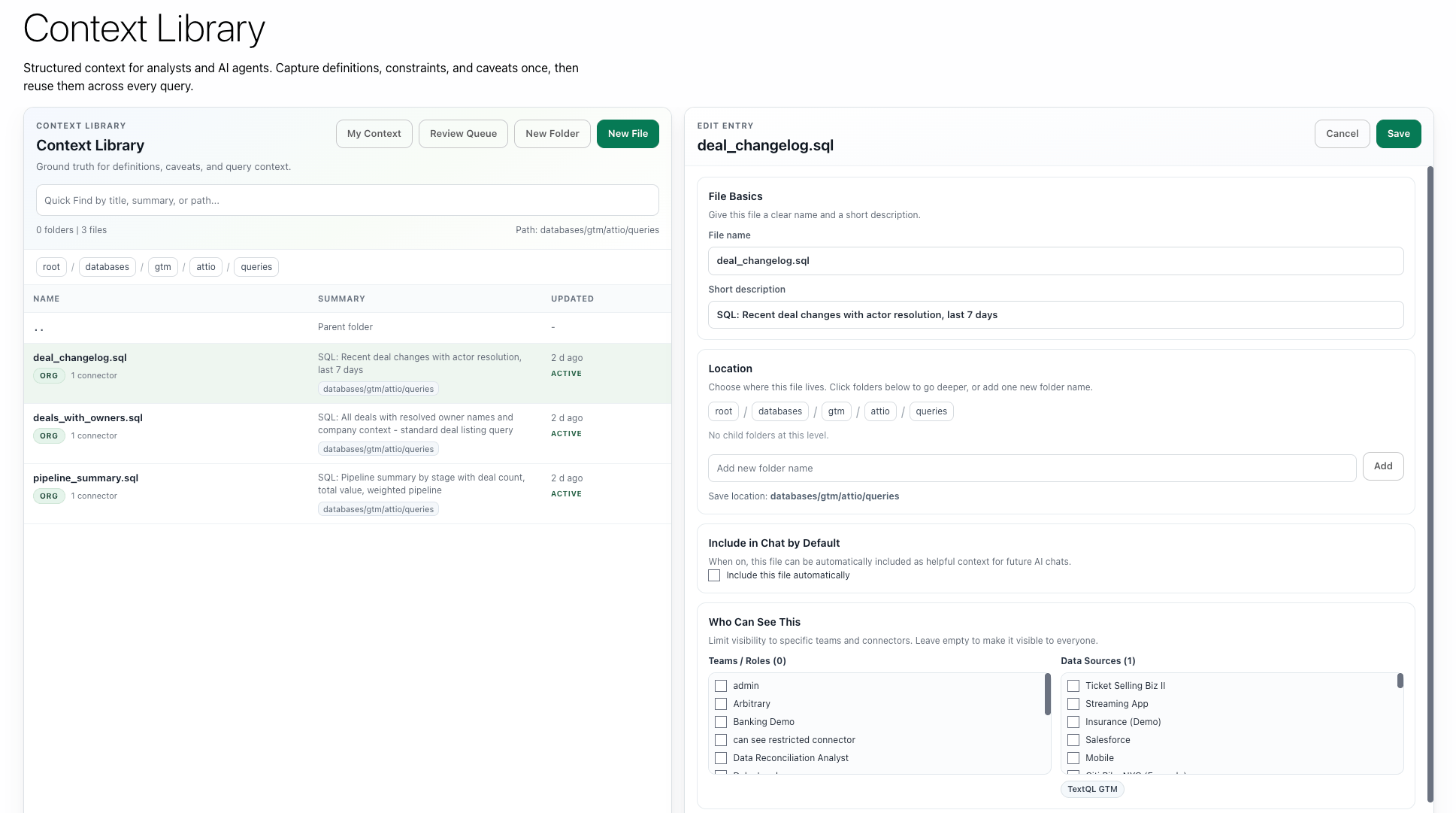Click path tag under pipeline_summary.sql summary

tap(378, 509)
